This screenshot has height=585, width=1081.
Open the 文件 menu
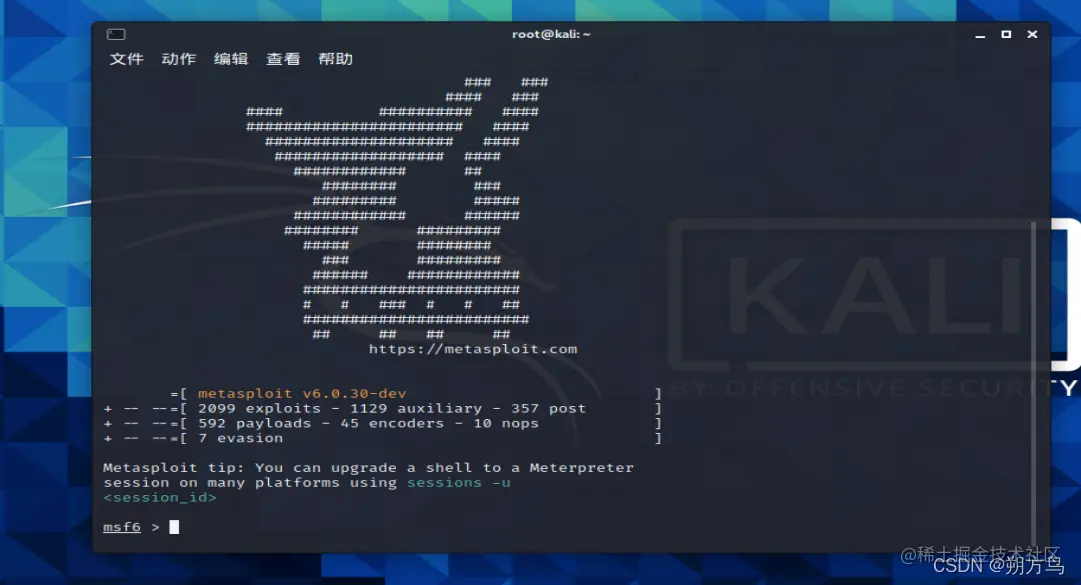(x=127, y=59)
